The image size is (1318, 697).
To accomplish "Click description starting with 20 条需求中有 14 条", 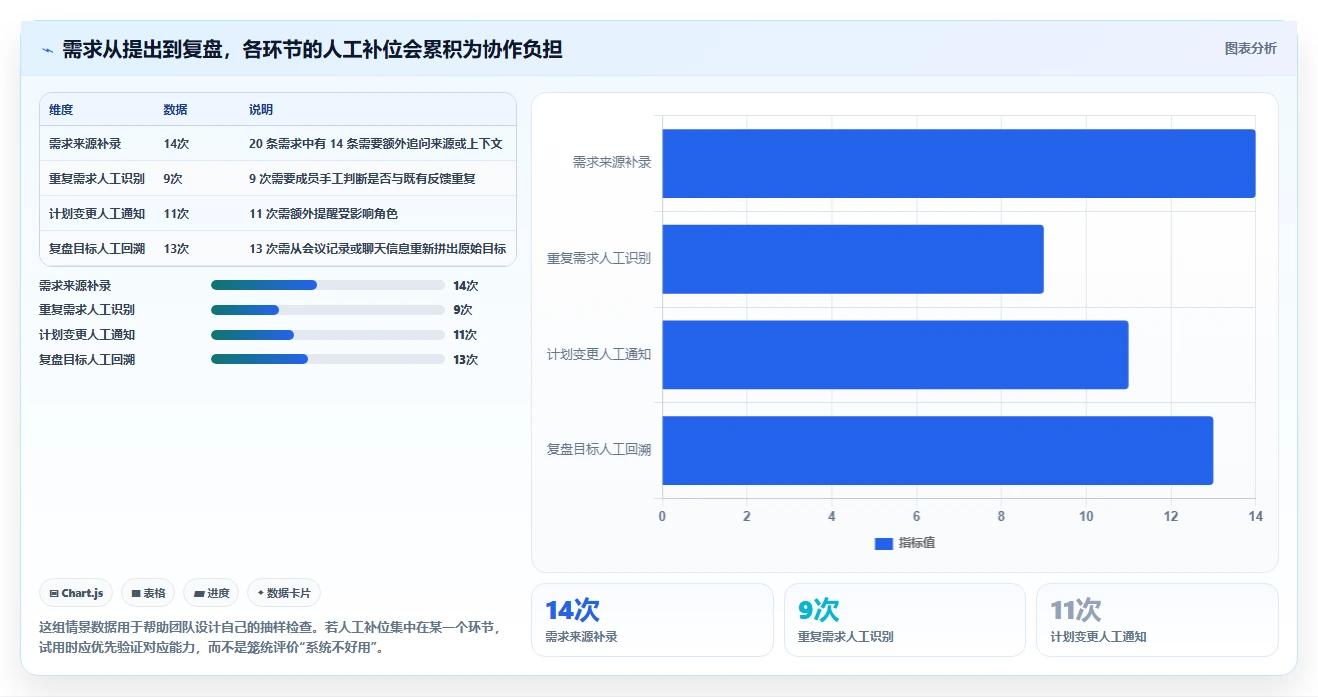I will pos(375,144).
